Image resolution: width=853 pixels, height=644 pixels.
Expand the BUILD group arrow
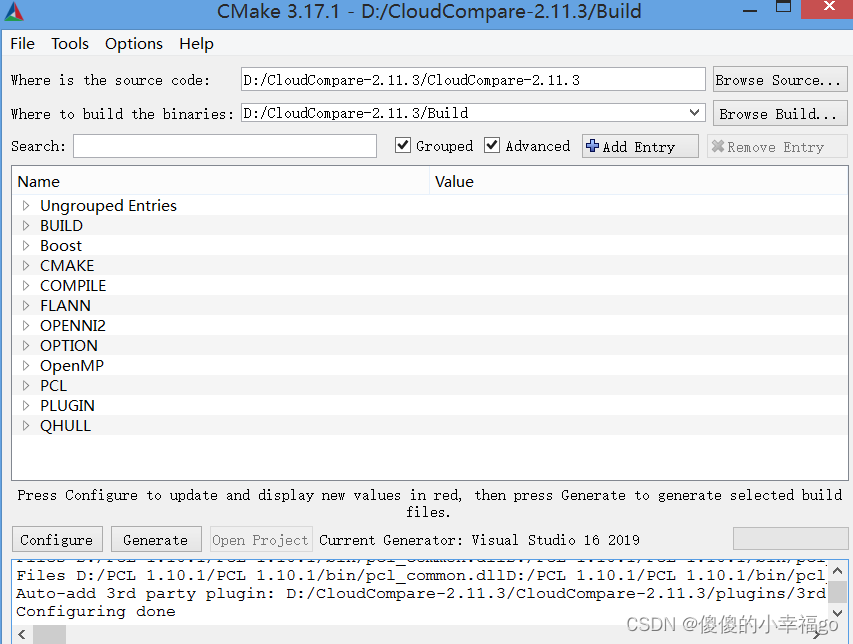26,226
